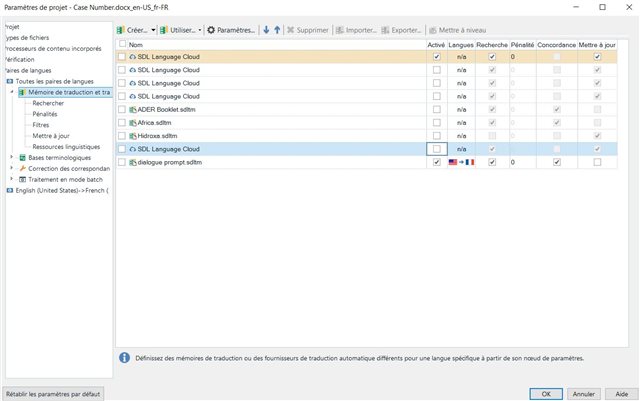The width and height of the screenshot is (640, 401).
Task: Click the cloud icon of the highlighted SDL Language Cloud row
Action: coord(133,149)
